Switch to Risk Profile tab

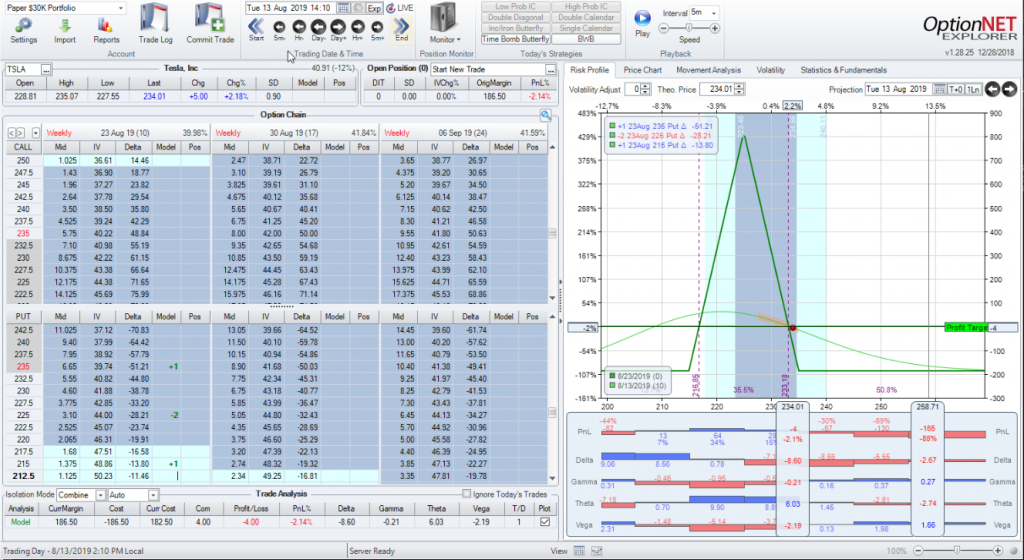(x=589, y=70)
